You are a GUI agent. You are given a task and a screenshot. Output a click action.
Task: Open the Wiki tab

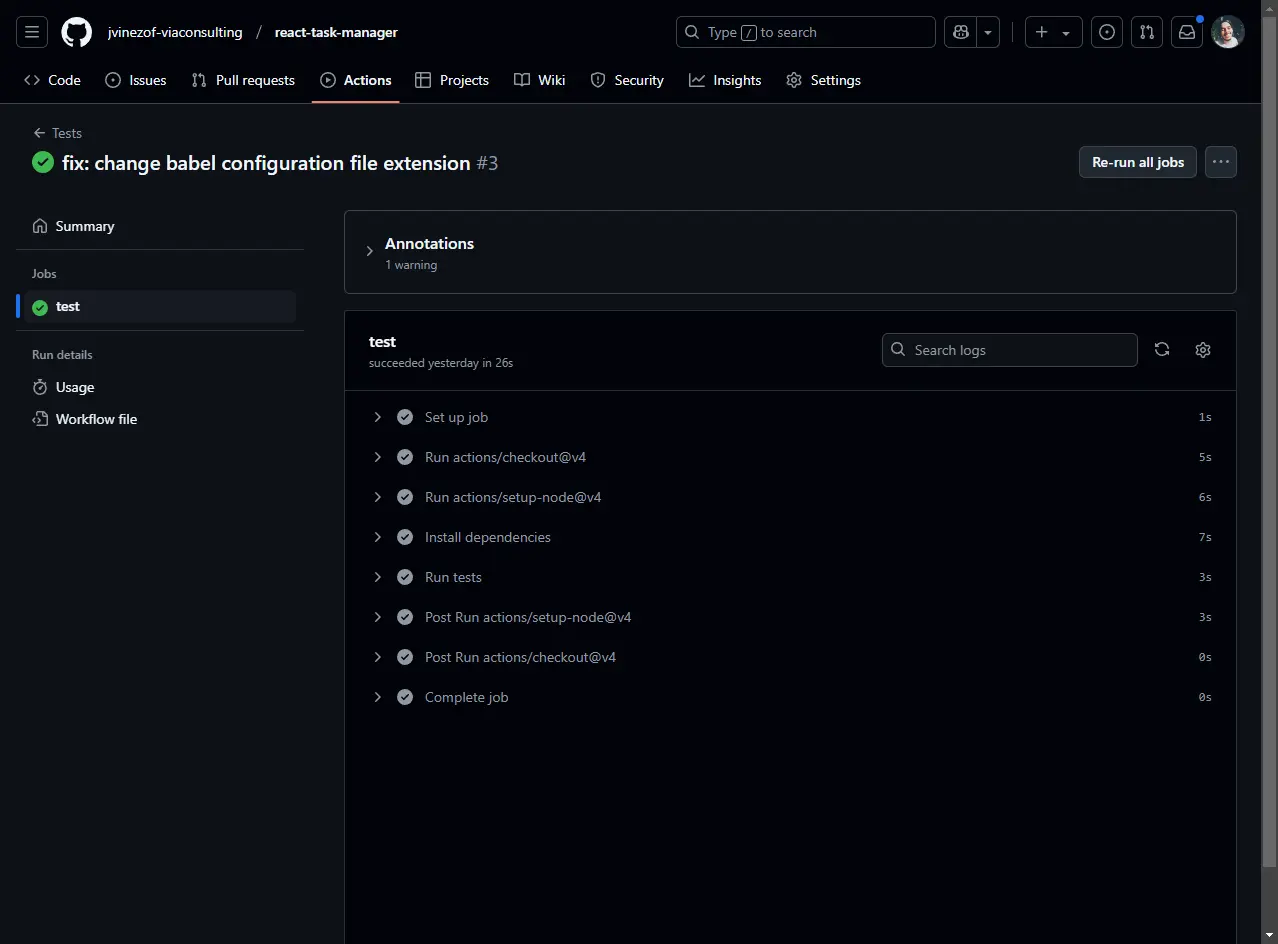pyautogui.click(x=540, y=80)
